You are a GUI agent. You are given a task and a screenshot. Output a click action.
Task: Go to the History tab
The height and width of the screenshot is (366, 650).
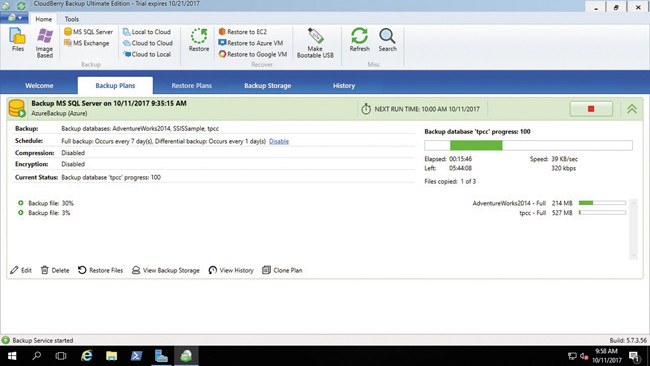(344, 85)
